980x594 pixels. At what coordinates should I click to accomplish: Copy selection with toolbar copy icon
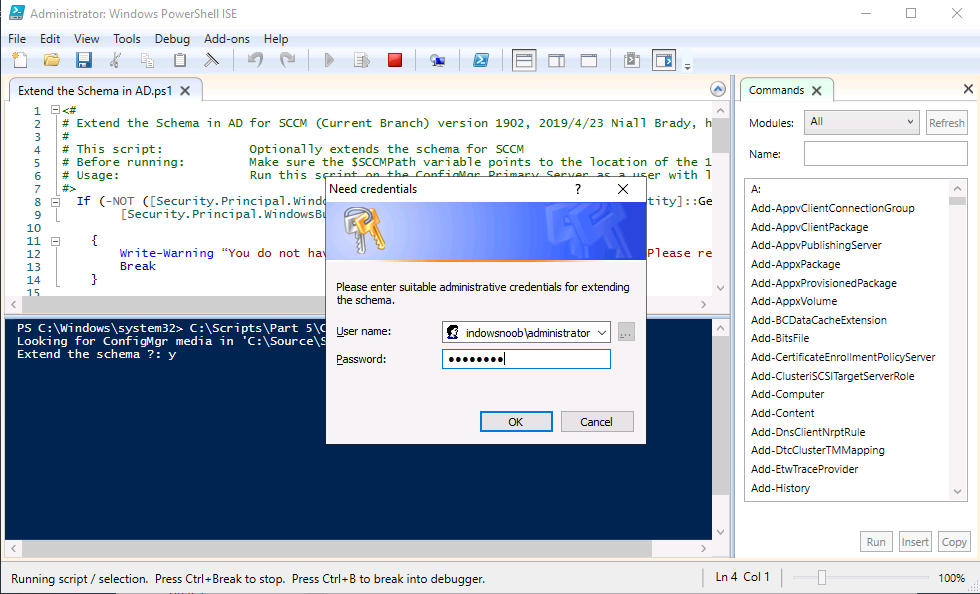[148, 60]
